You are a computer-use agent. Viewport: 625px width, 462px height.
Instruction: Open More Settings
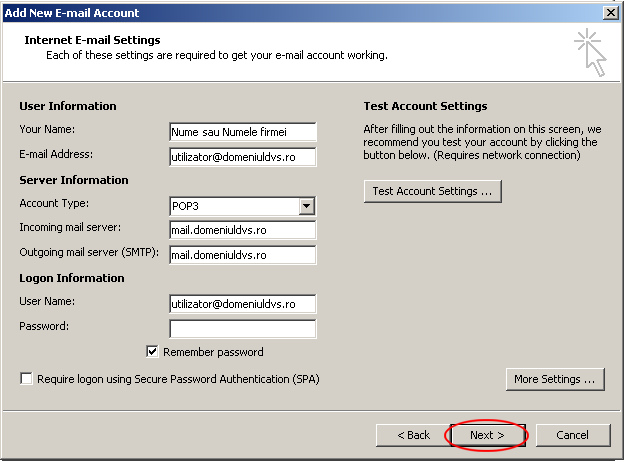(555, 379)
